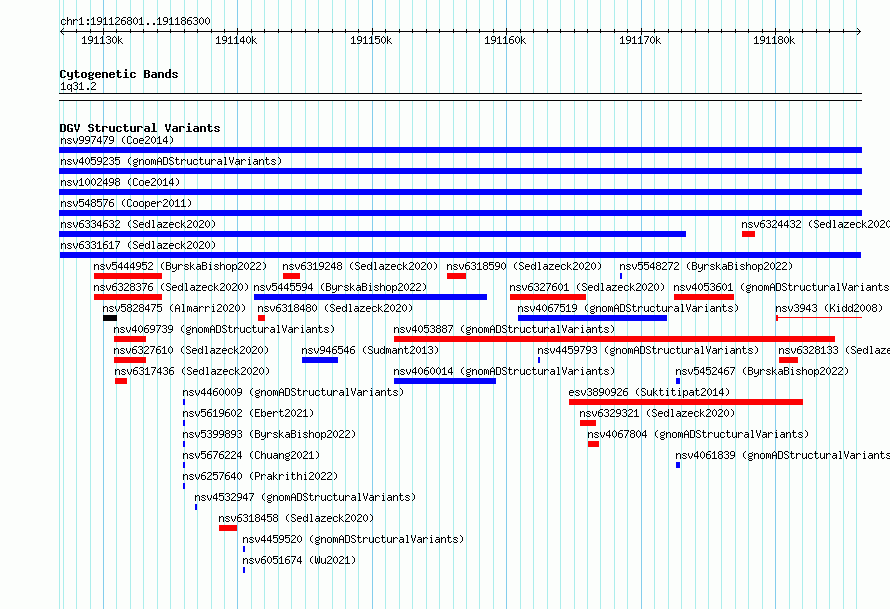This screenshot has height=609, width=890.
Task: Click the left arrowhead of the ruler
Action: click(x=62, y=31)
